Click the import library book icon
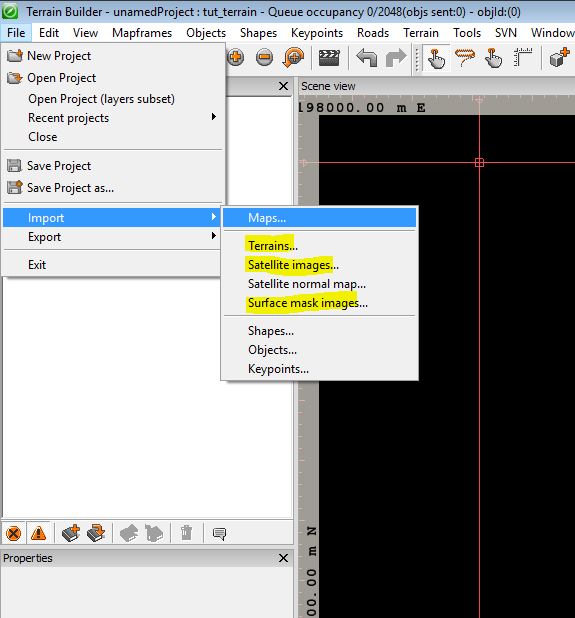The image size is (575, 618). (96, 533)
